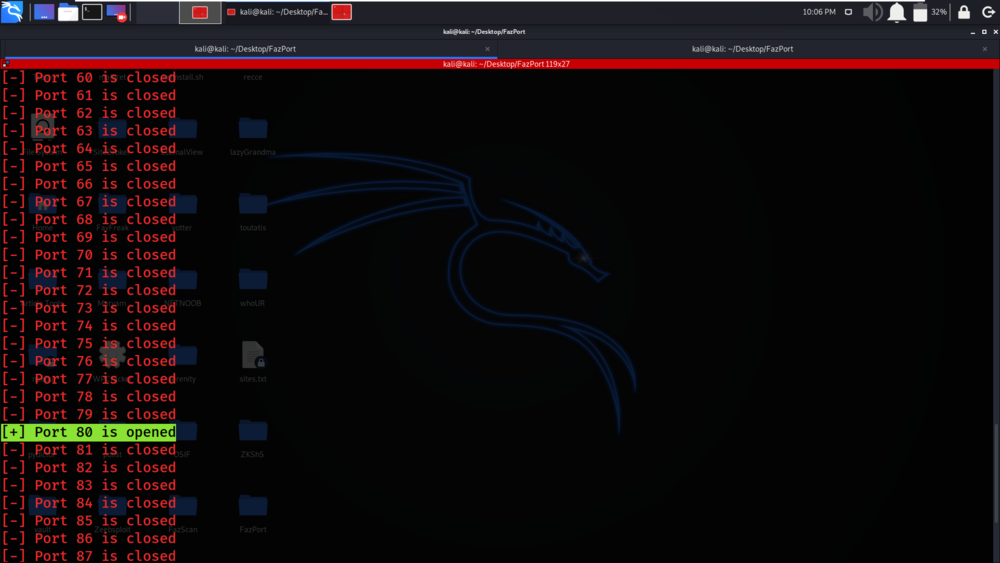Open the volume speaker control

tap(872, 12)
